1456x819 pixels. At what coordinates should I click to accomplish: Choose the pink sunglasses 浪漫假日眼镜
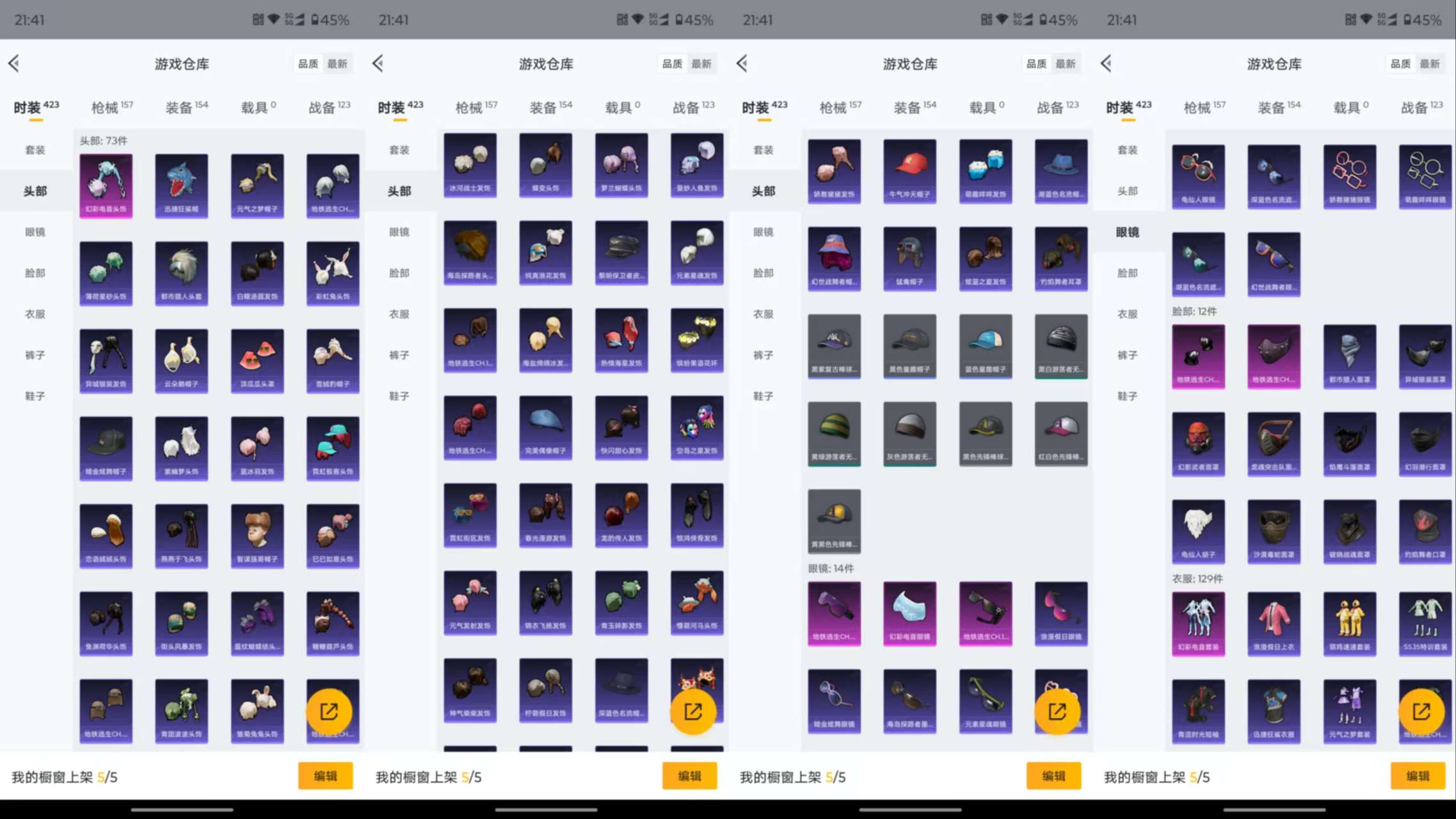tap(1060, 613)
